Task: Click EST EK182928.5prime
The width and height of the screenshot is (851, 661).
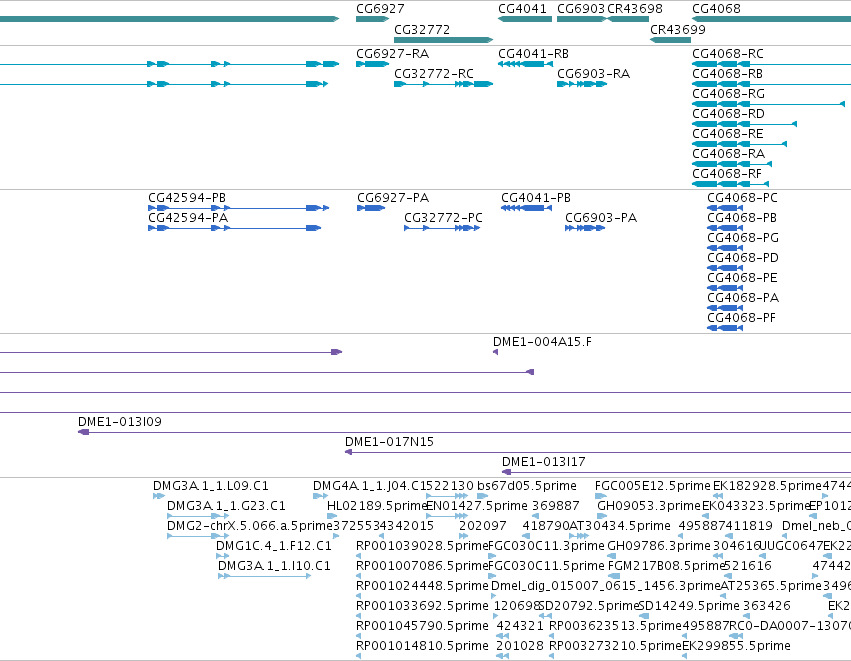Action: [x=717, y=495]
